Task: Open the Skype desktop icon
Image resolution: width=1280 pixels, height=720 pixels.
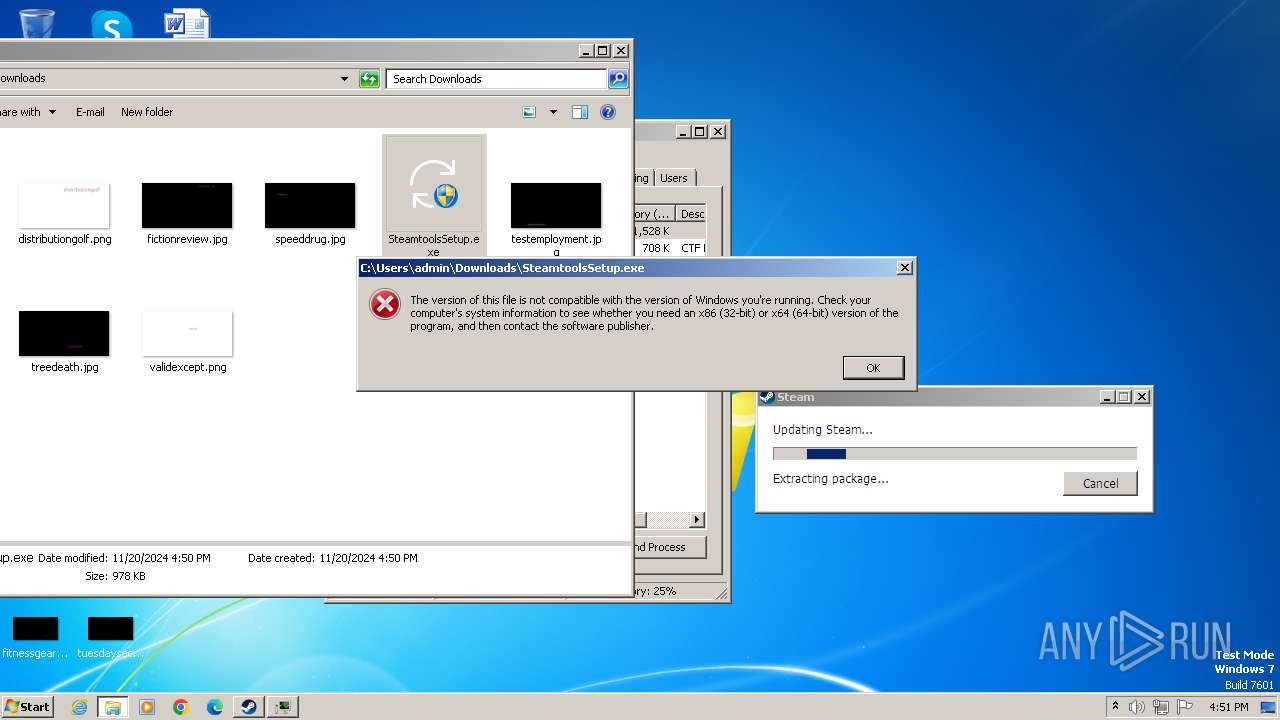Action: coord(111,24)
